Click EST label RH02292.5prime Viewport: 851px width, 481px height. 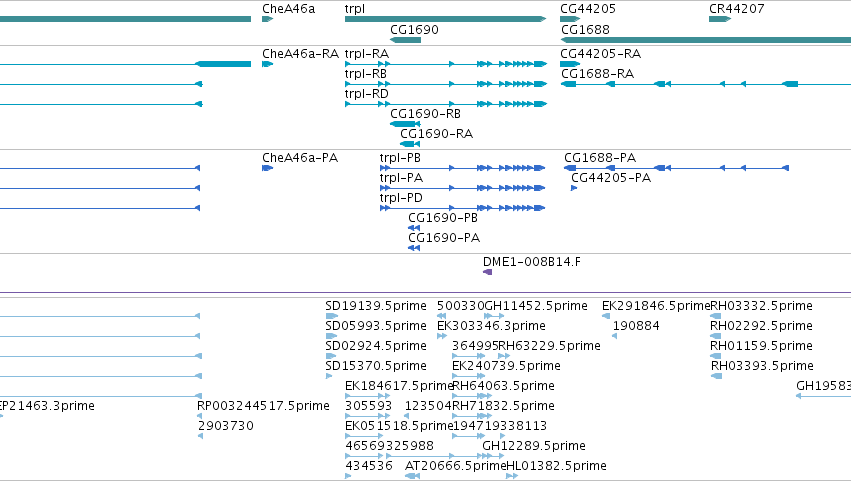coord(761,326)
